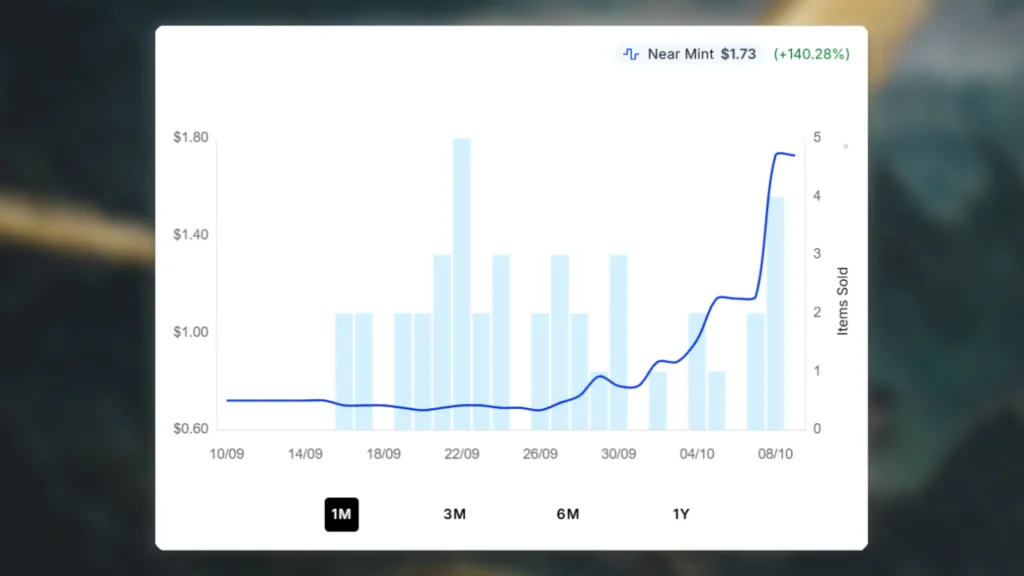Screen dimensions: 1024x576
Task: Click the Items Sold axis title
Action: pos(842,301)
